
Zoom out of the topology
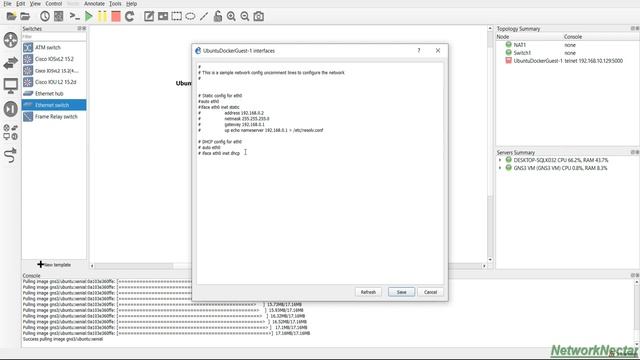tap(245, 16)
